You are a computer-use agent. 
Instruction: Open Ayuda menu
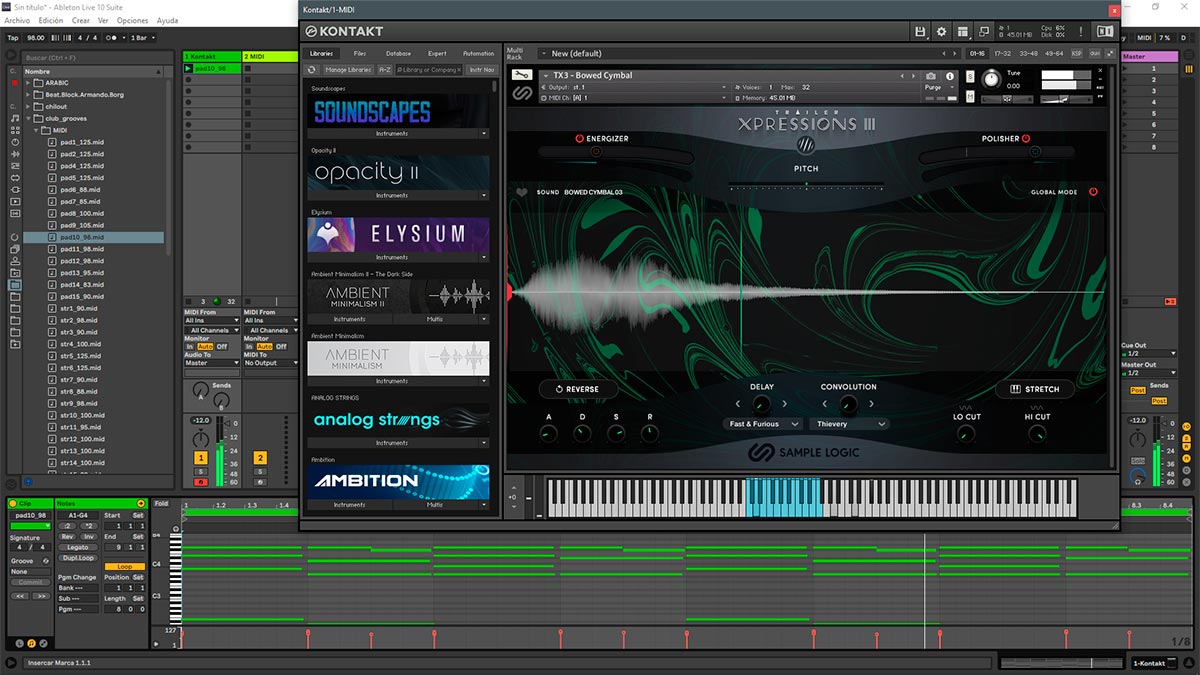pyautogui.click(x=168, y=20)
